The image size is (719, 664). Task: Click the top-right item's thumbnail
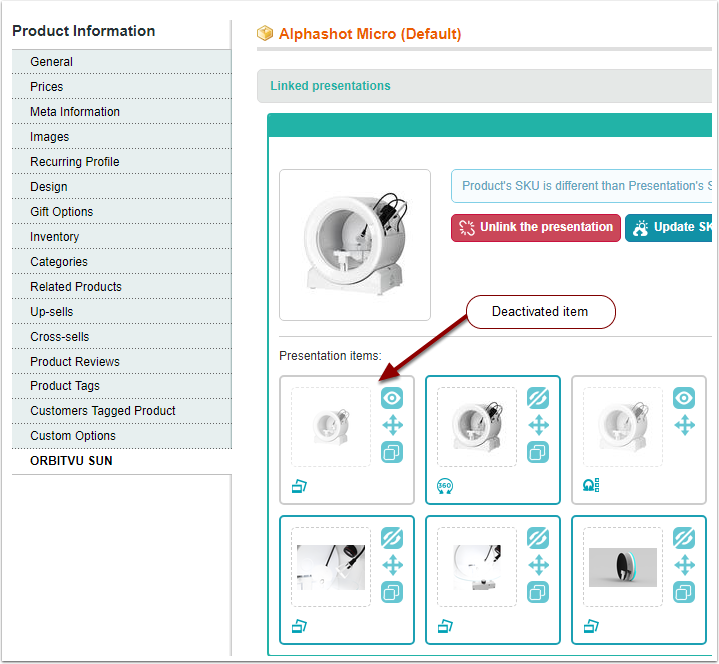coord(623,427)
